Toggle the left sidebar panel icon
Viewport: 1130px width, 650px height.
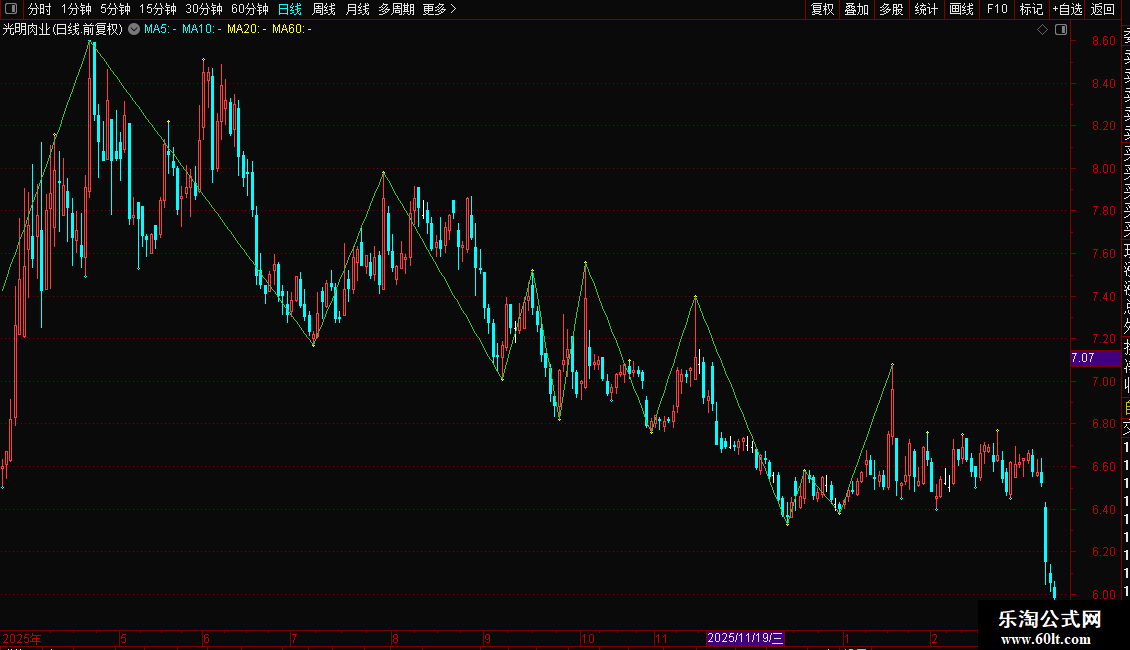point(11,9)
